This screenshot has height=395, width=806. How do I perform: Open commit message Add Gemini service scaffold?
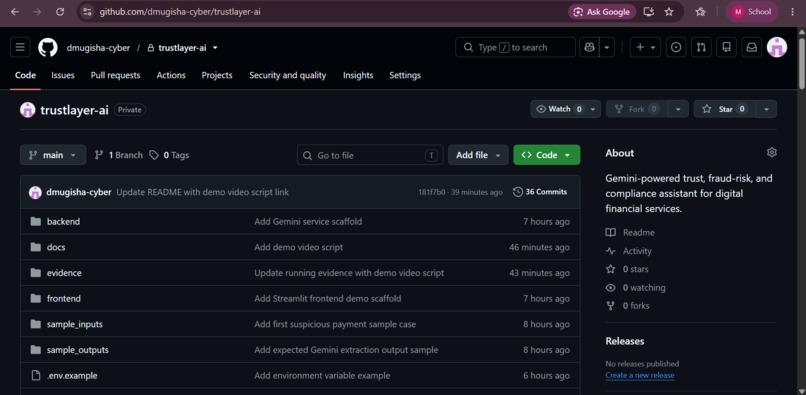[x=308, y=222]
